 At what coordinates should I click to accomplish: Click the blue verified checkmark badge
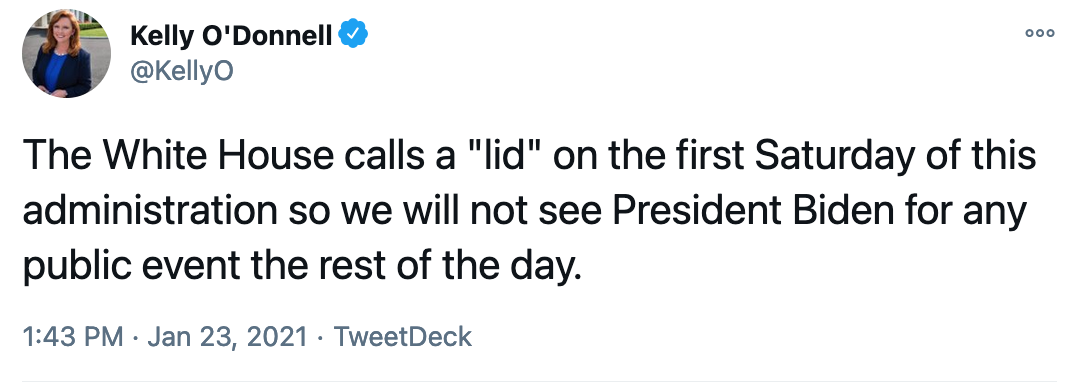353,35
